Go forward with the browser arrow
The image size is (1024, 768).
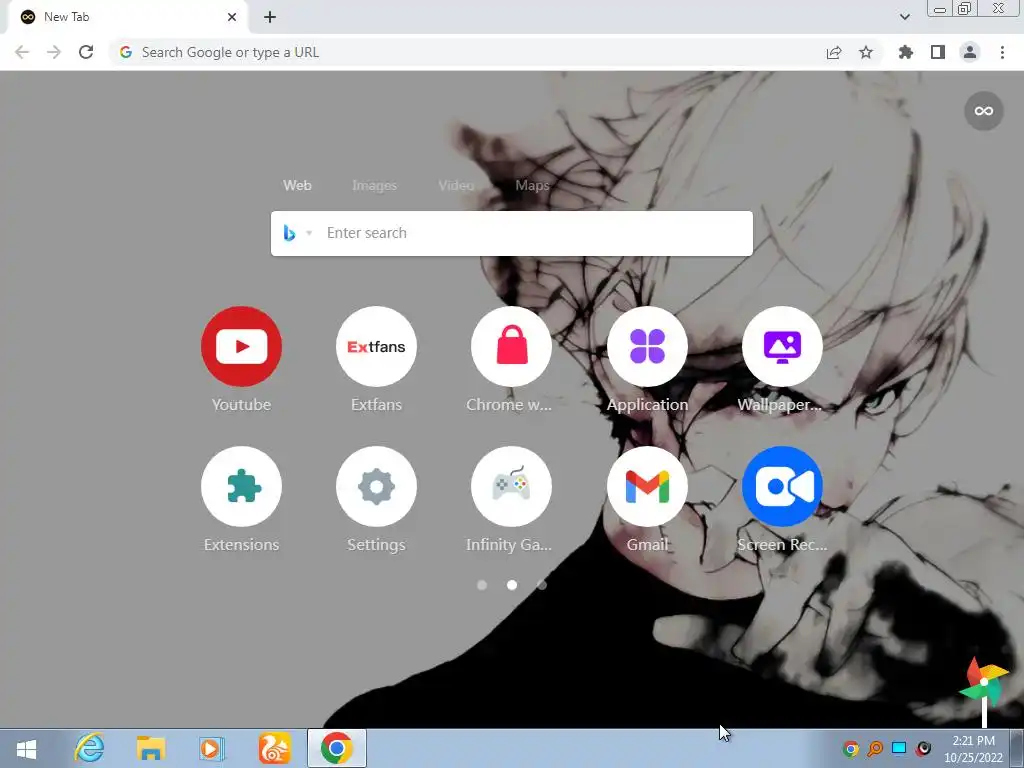54,52
